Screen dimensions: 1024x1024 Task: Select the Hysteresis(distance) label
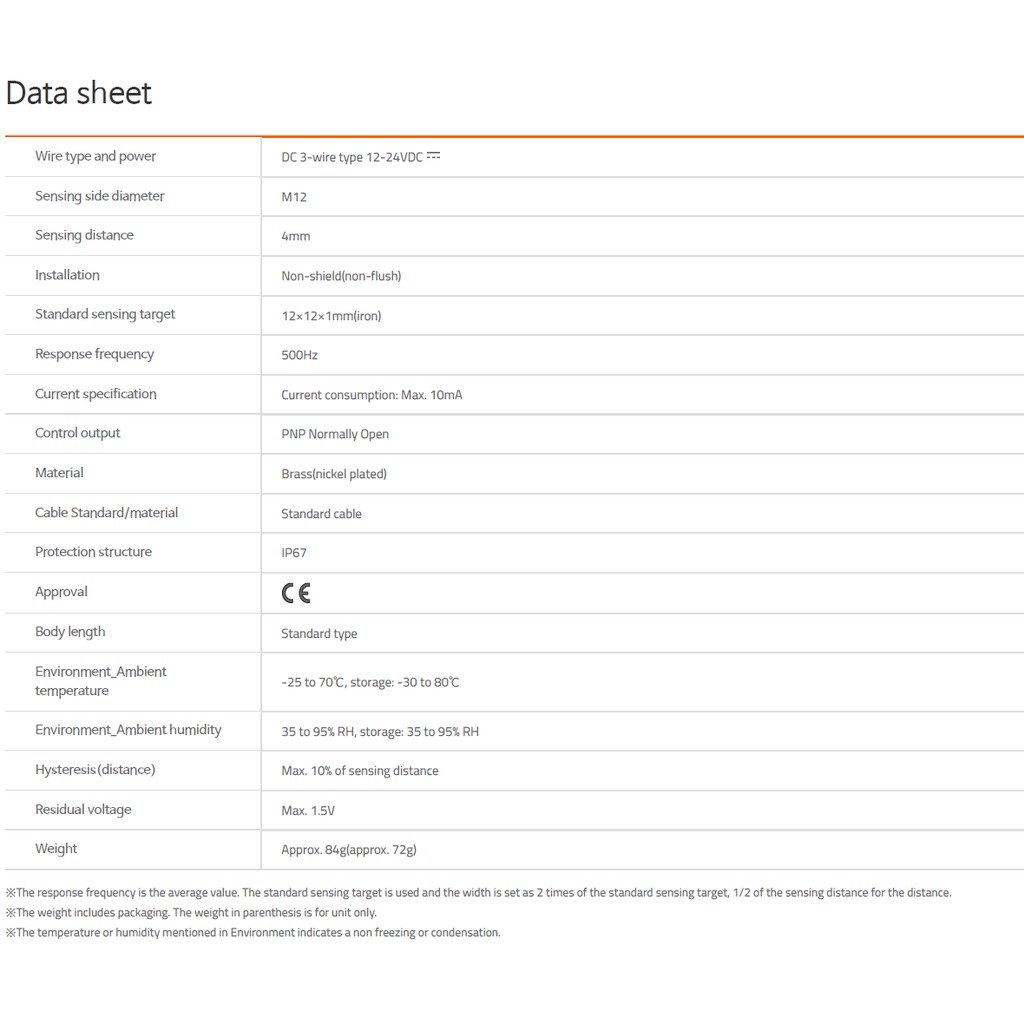coord(95,770)
